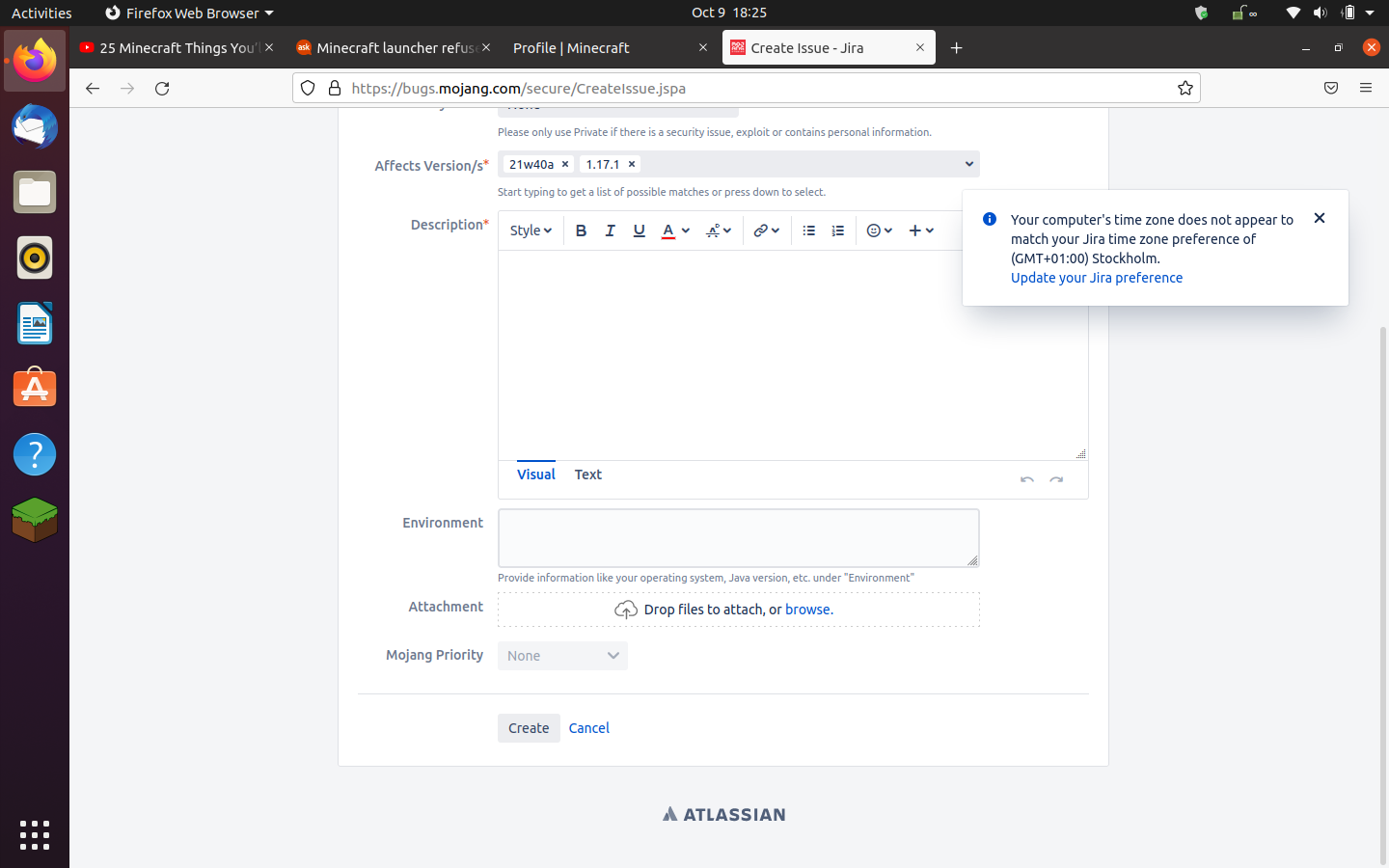
Task: Apply text color with the red A icon
Action: pyautogui.click(x=667, y=231)
